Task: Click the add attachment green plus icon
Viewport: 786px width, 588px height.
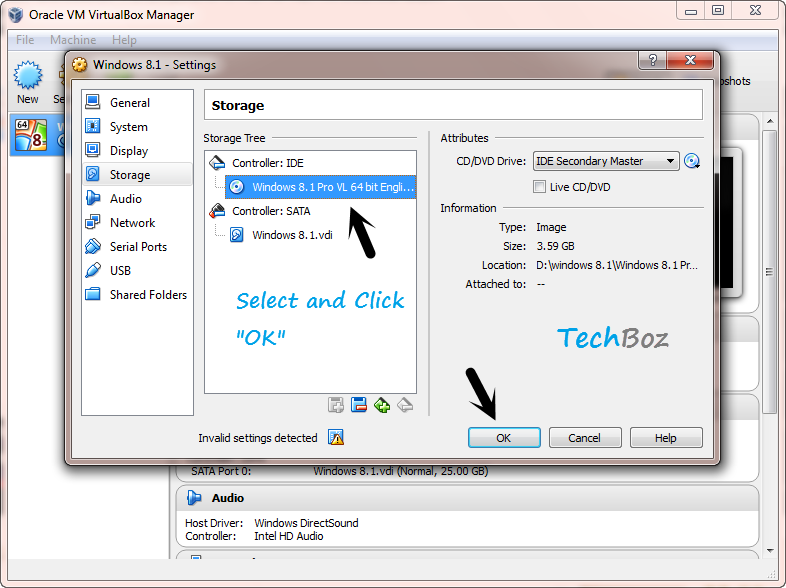Action: click(x=382, y=405)
